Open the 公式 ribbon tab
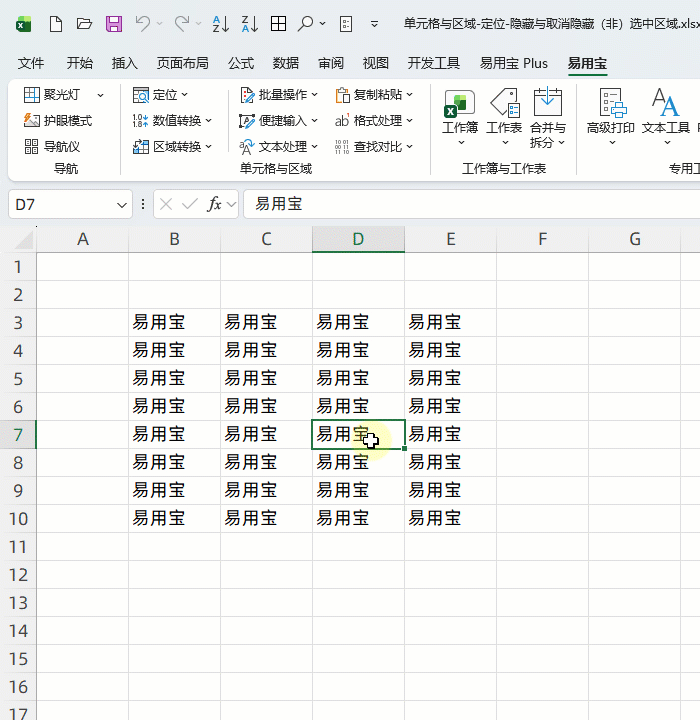700x720 pixels. pos(241,63)
